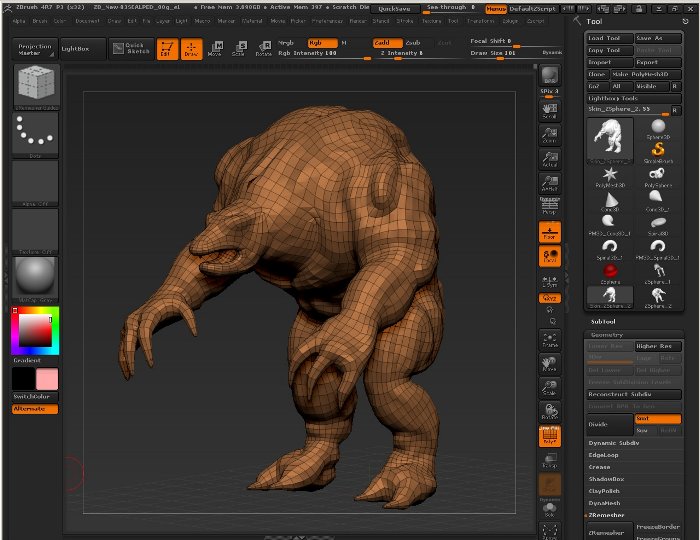This screenshot has width=700, height=540.
Task: Click the Edit mode button
Action: coord(168,47)
